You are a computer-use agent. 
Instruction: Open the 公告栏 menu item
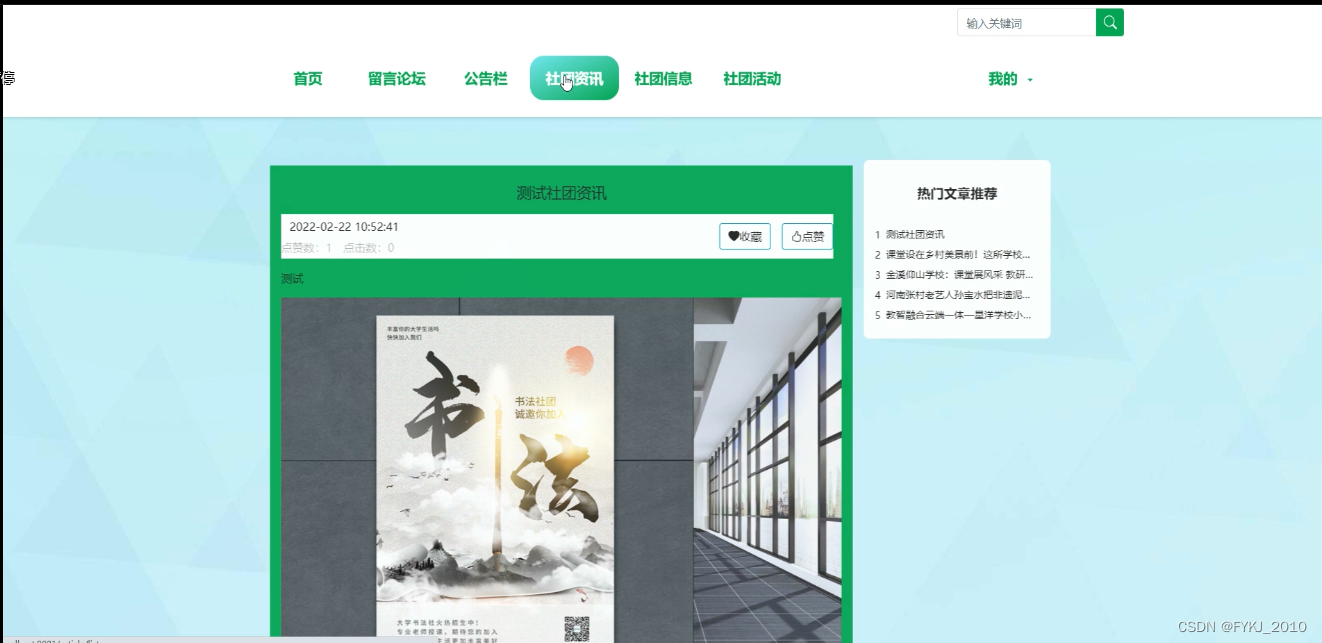pos(486,79)
